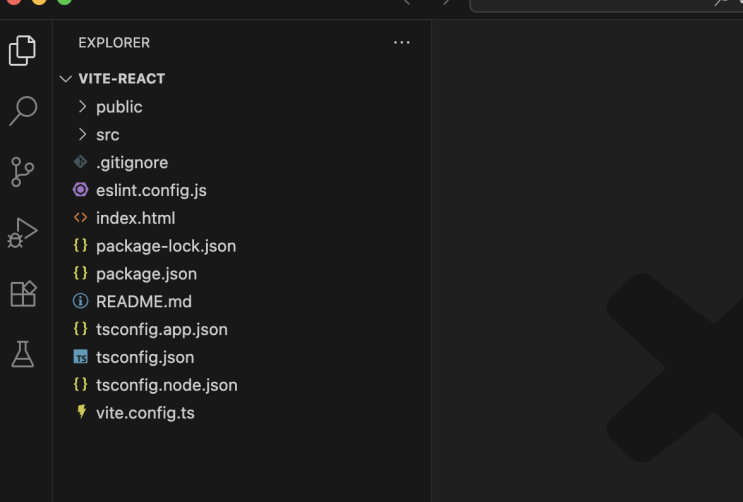Viewport: 743px width, 502px height.
Task: Open package.json in the editor
Action: [x=146, y=274]
